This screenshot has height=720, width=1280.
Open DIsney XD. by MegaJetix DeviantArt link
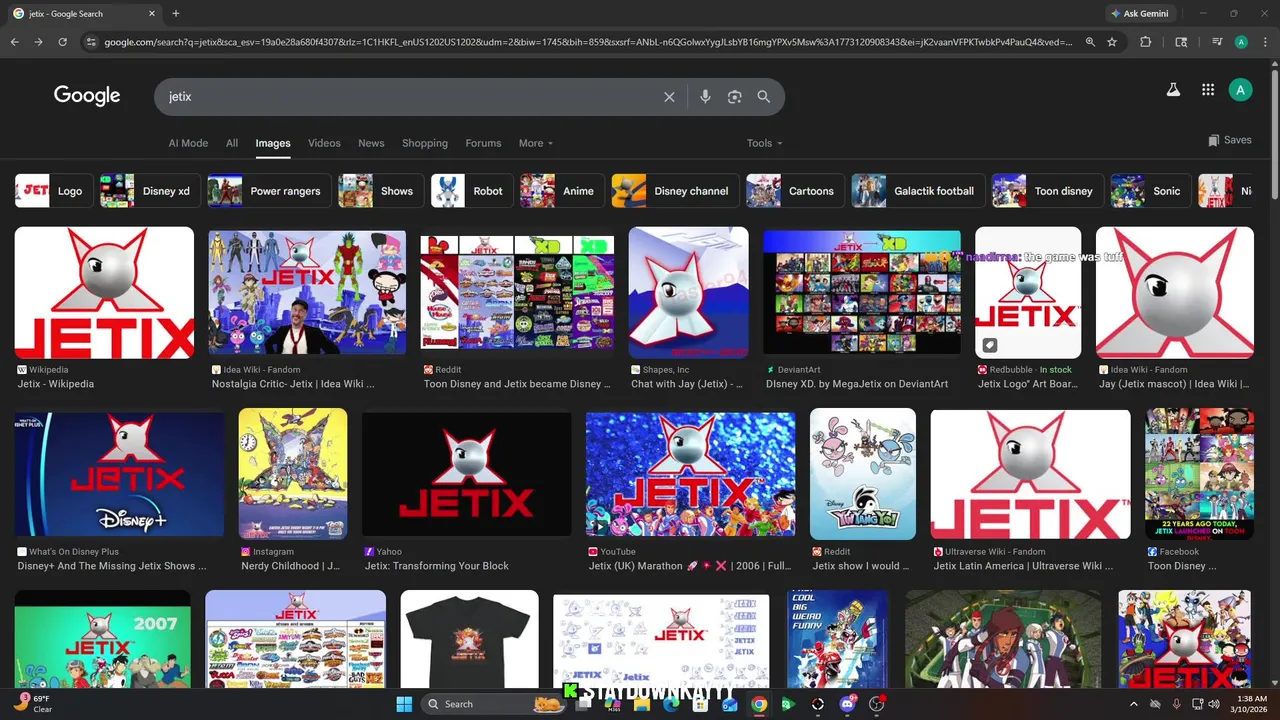[857, 384]
